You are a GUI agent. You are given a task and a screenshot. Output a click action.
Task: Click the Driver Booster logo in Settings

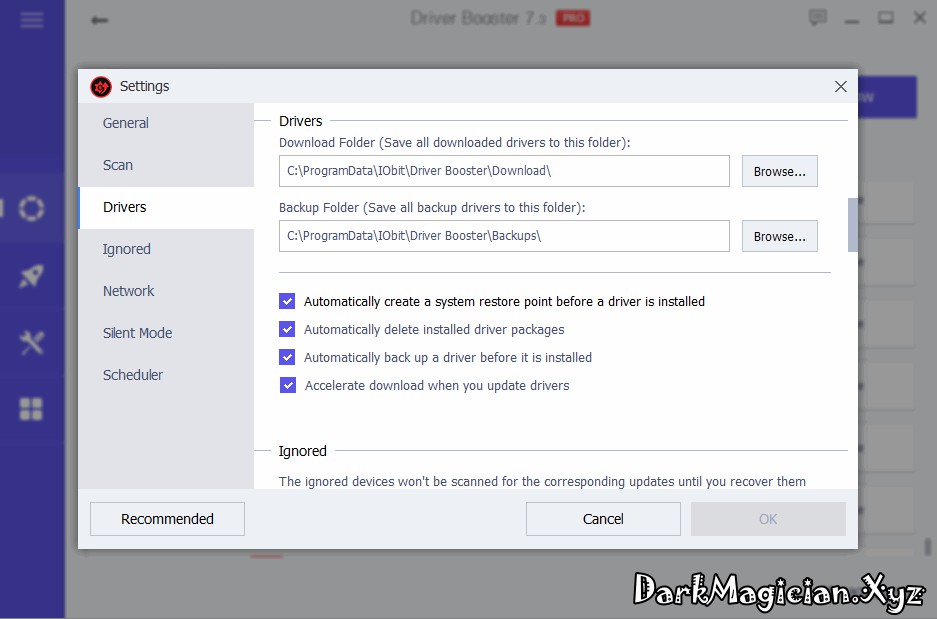101,87
